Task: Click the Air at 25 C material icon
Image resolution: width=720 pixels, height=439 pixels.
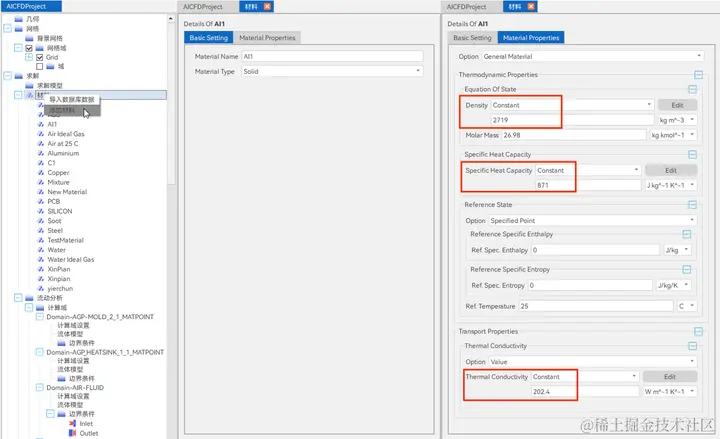Action: tap(40, 144)
